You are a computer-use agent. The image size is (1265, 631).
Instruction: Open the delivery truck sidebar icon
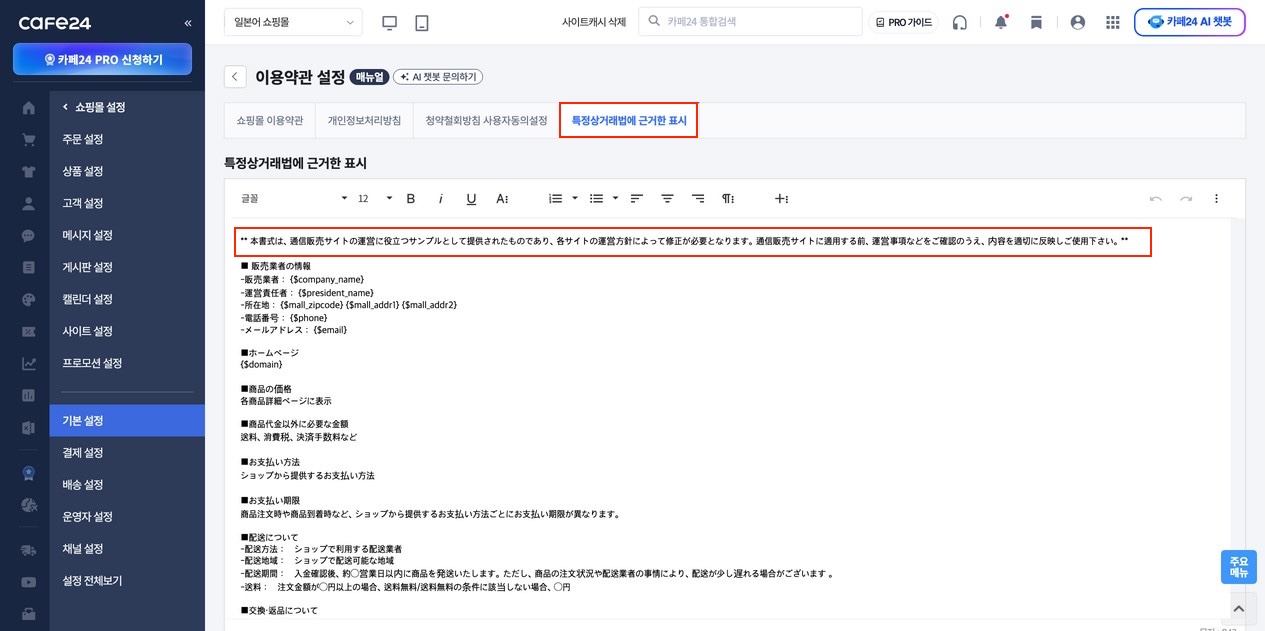click(29, 549)
